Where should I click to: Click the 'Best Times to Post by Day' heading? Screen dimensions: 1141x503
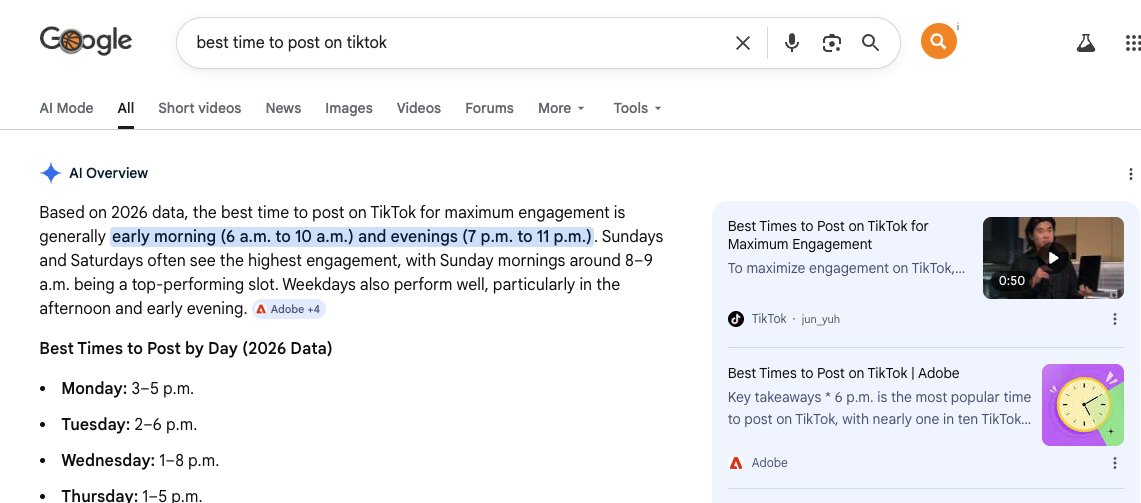(x=186, y=349)
